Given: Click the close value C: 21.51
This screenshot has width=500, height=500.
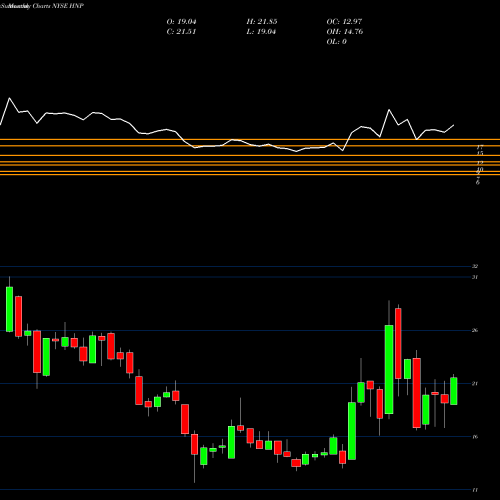Looking at the screenshot, I should coord(181,32).
